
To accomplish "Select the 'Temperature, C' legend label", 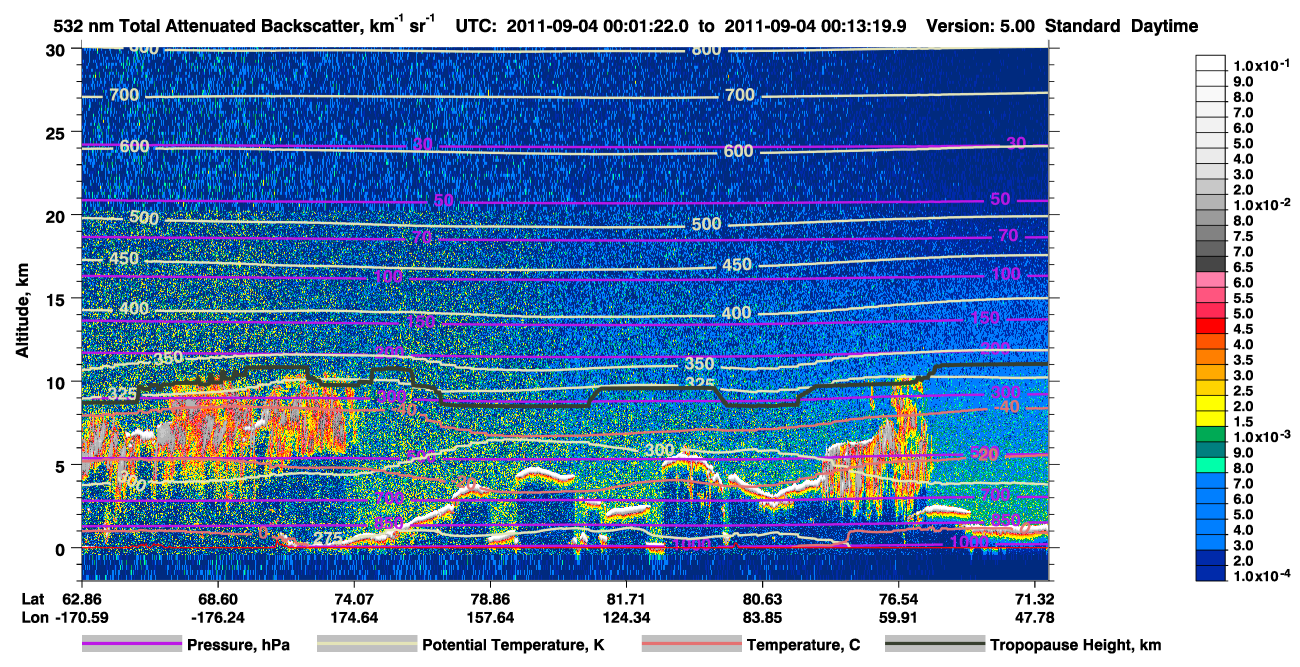I will click(x=803, y=646).
